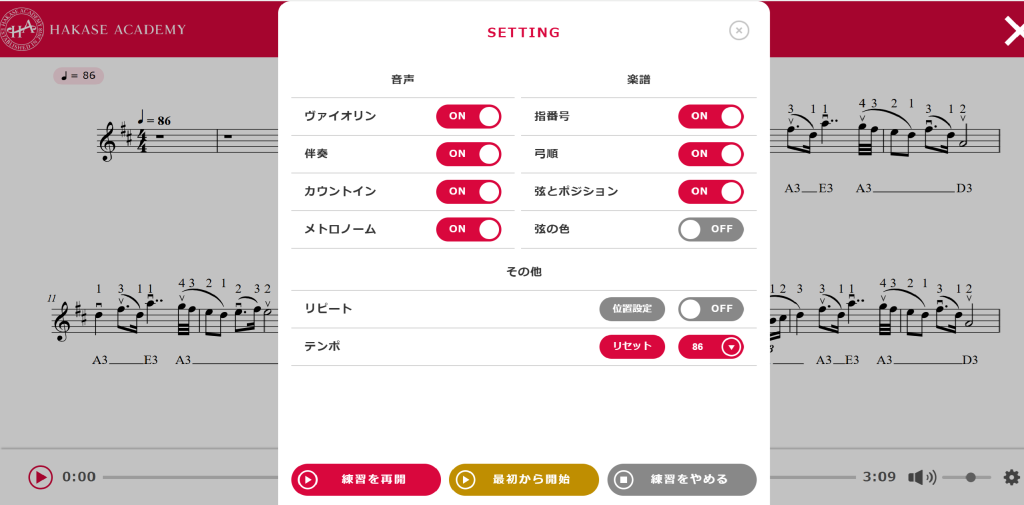This screenshot has width=1024, height=505.
Task: Switch off the メトロノーム toggle
Action: click(468, 229)
